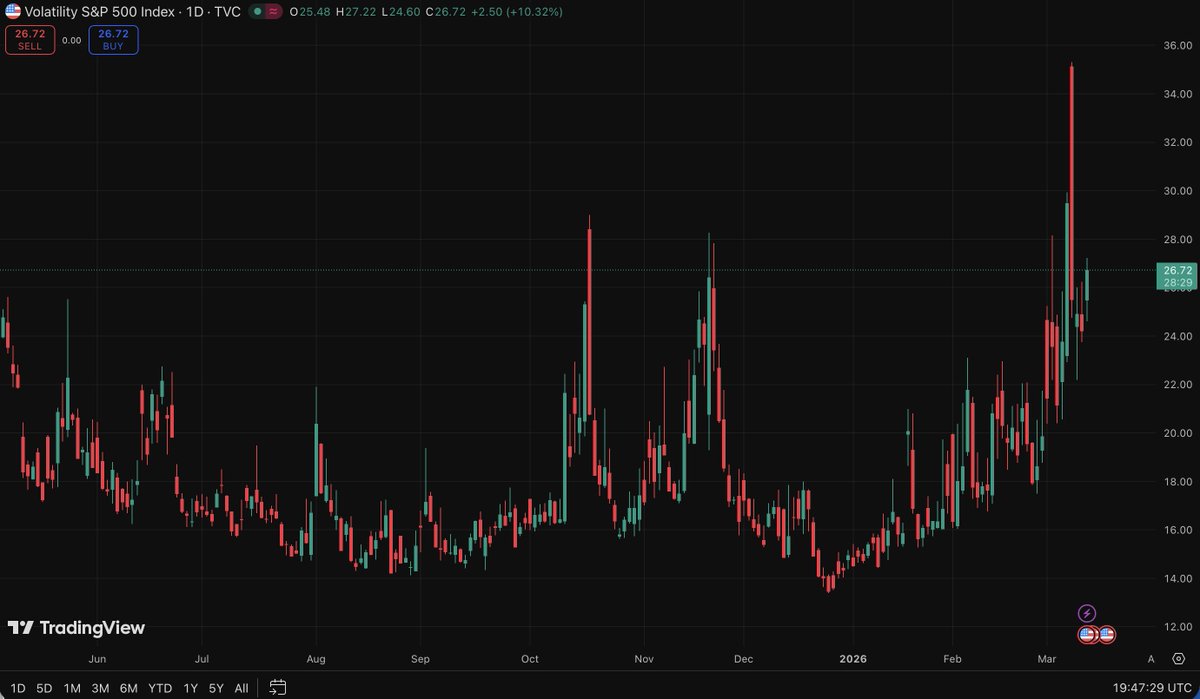Click the blue BUY button showing 26.72
The width and height of the screenshot is (1200, 699).
point(112,40)
